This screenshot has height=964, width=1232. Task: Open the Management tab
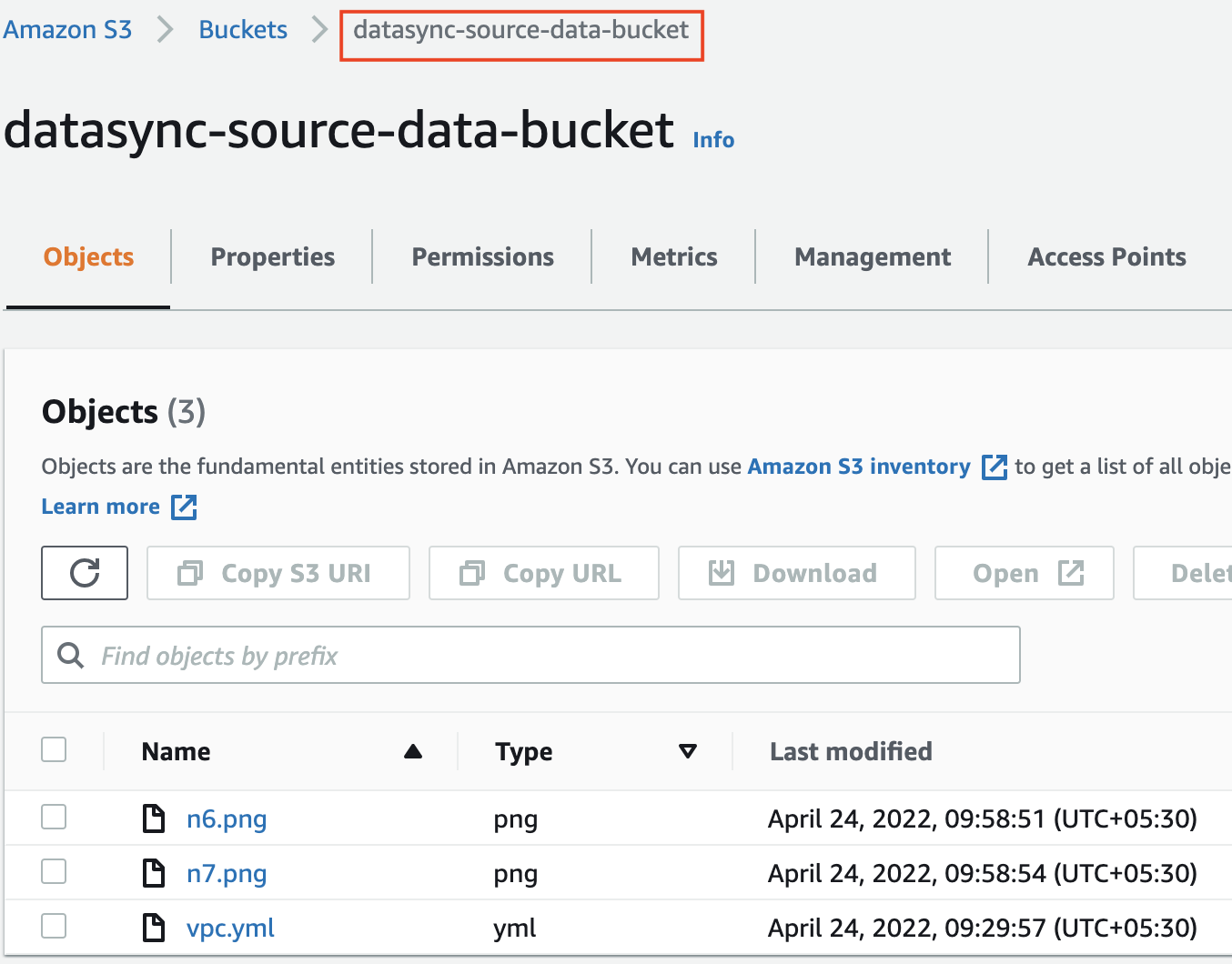coord(872,256)
